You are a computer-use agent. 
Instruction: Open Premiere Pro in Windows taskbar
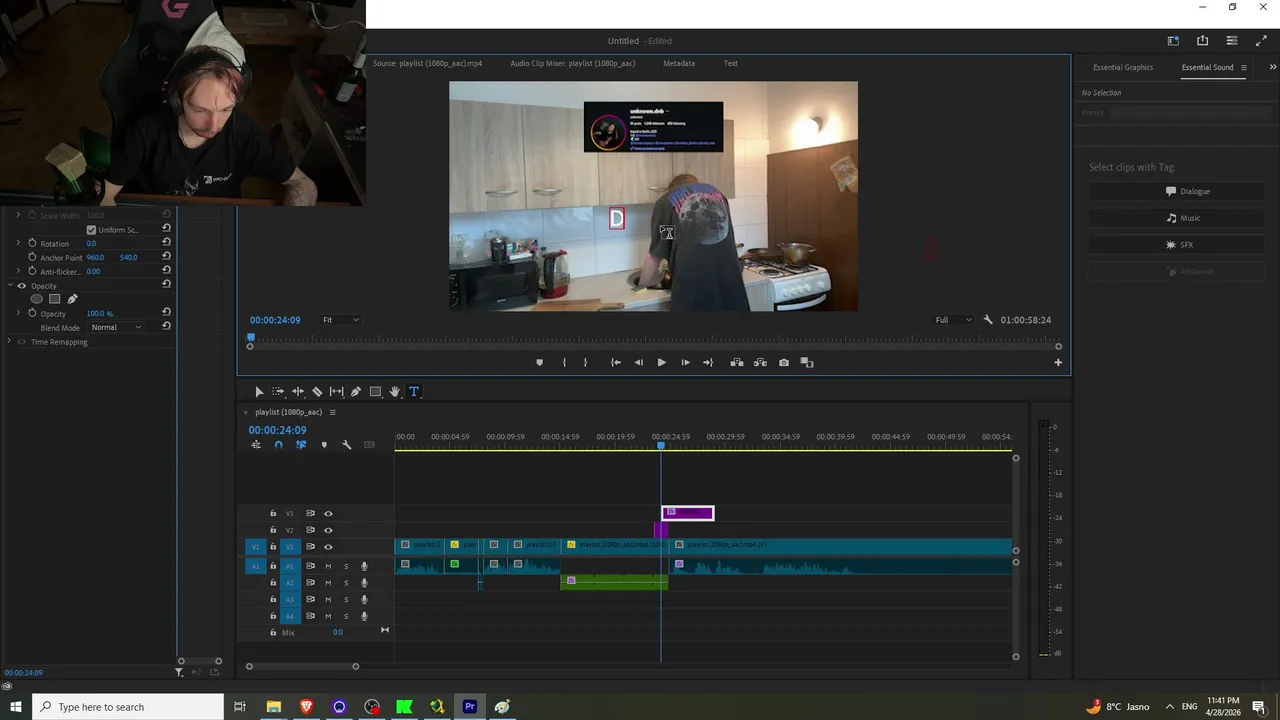470,707
